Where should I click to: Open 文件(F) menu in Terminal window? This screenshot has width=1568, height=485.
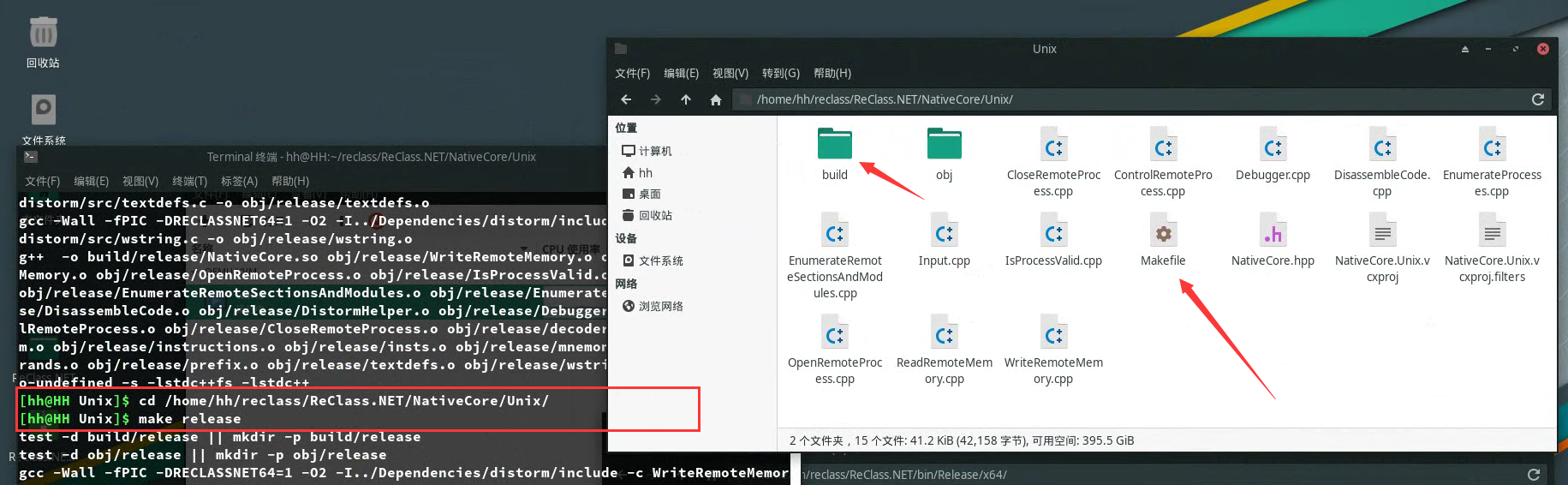42,182
